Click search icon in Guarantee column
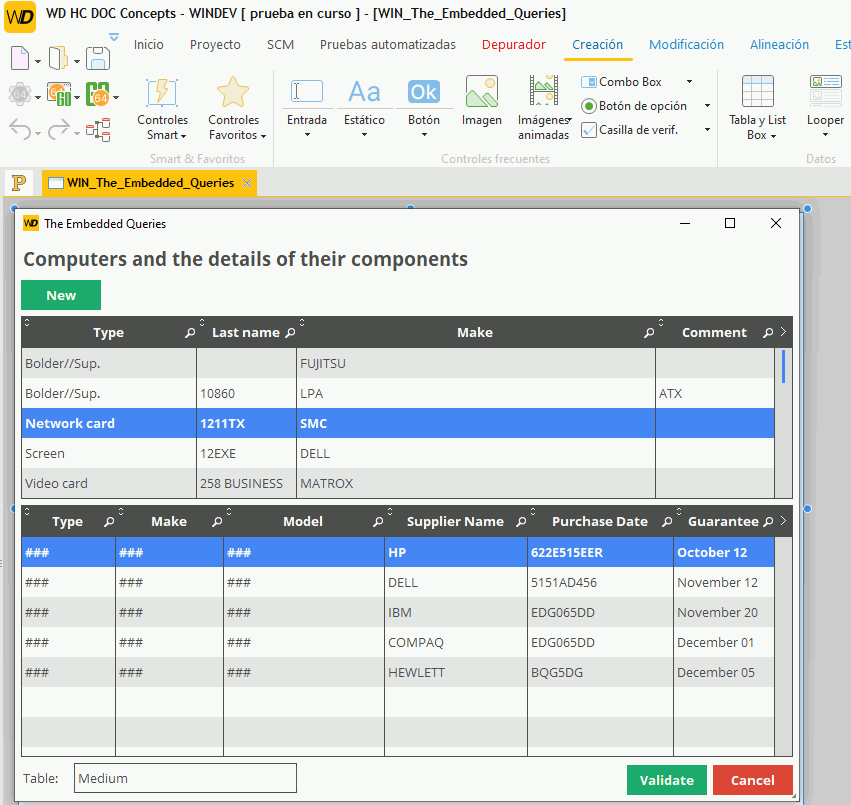The width and height of the screenshot is (851, 805). click(x=768, y=522)
